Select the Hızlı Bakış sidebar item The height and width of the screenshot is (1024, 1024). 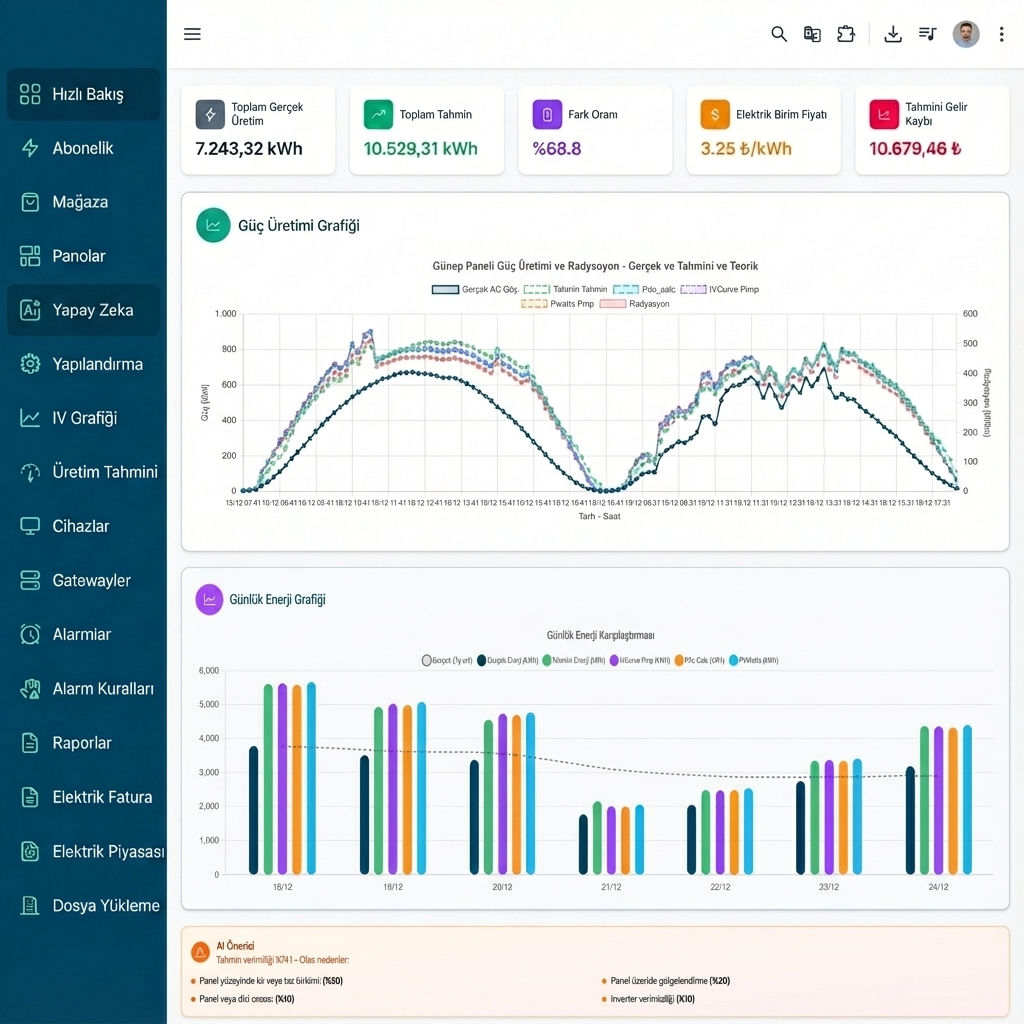click(85, 94)
